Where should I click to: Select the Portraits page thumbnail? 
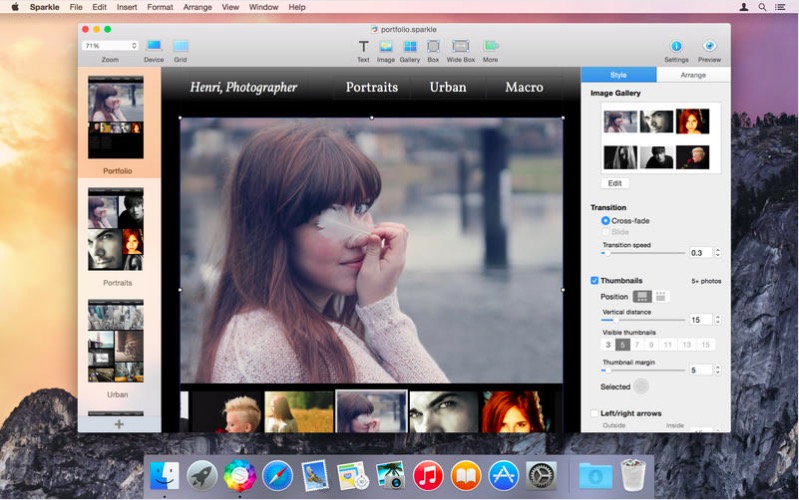coord(116,229)
